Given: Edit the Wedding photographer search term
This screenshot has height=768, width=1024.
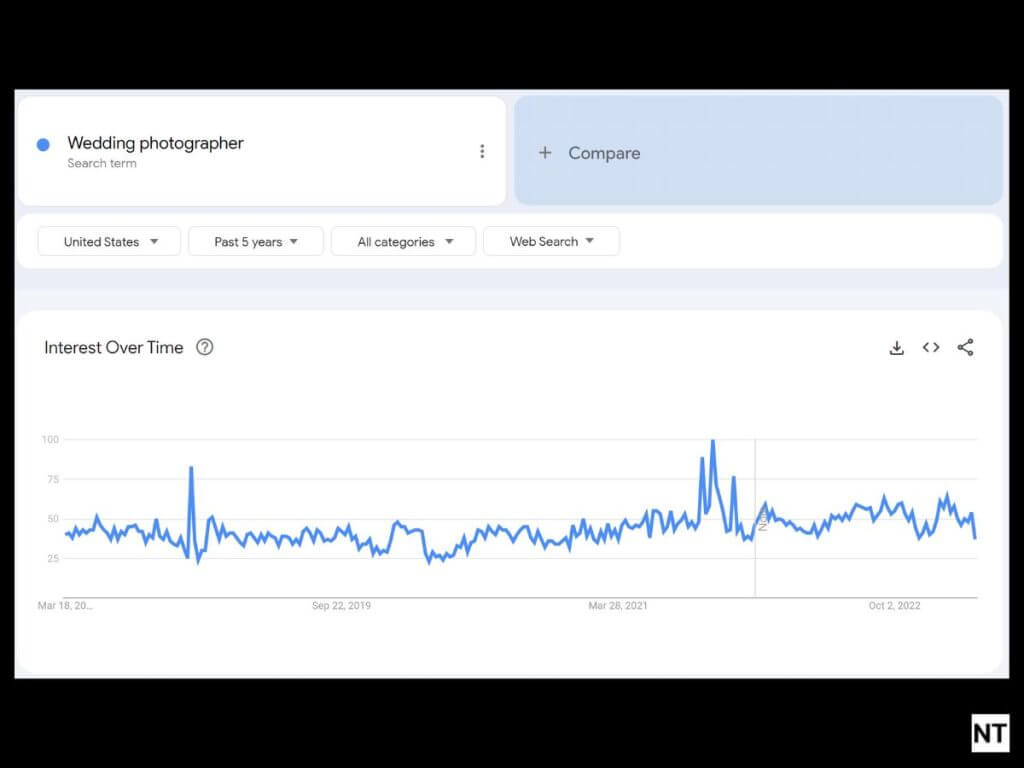Looking at the screenshot, I should coord(156,143).
